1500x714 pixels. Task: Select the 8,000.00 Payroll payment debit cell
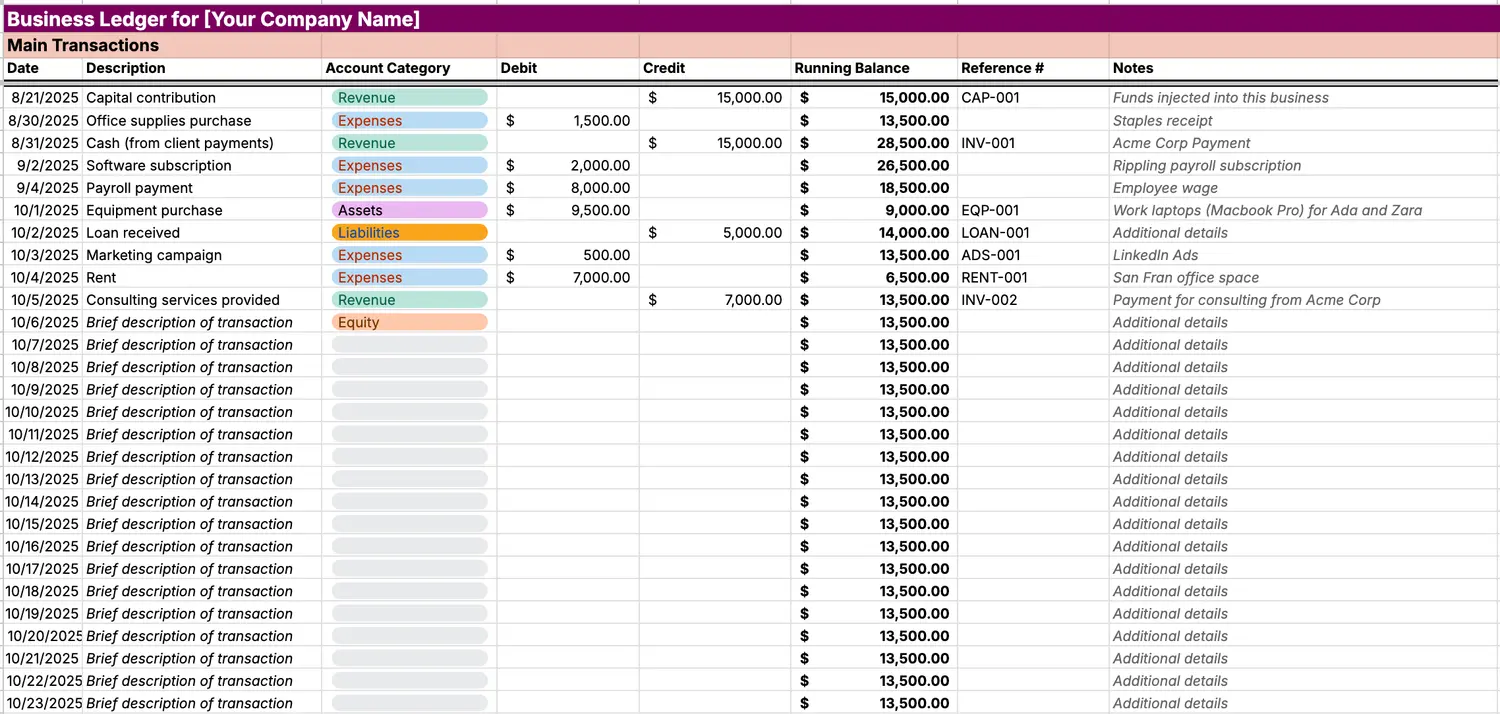coord(568,188)
